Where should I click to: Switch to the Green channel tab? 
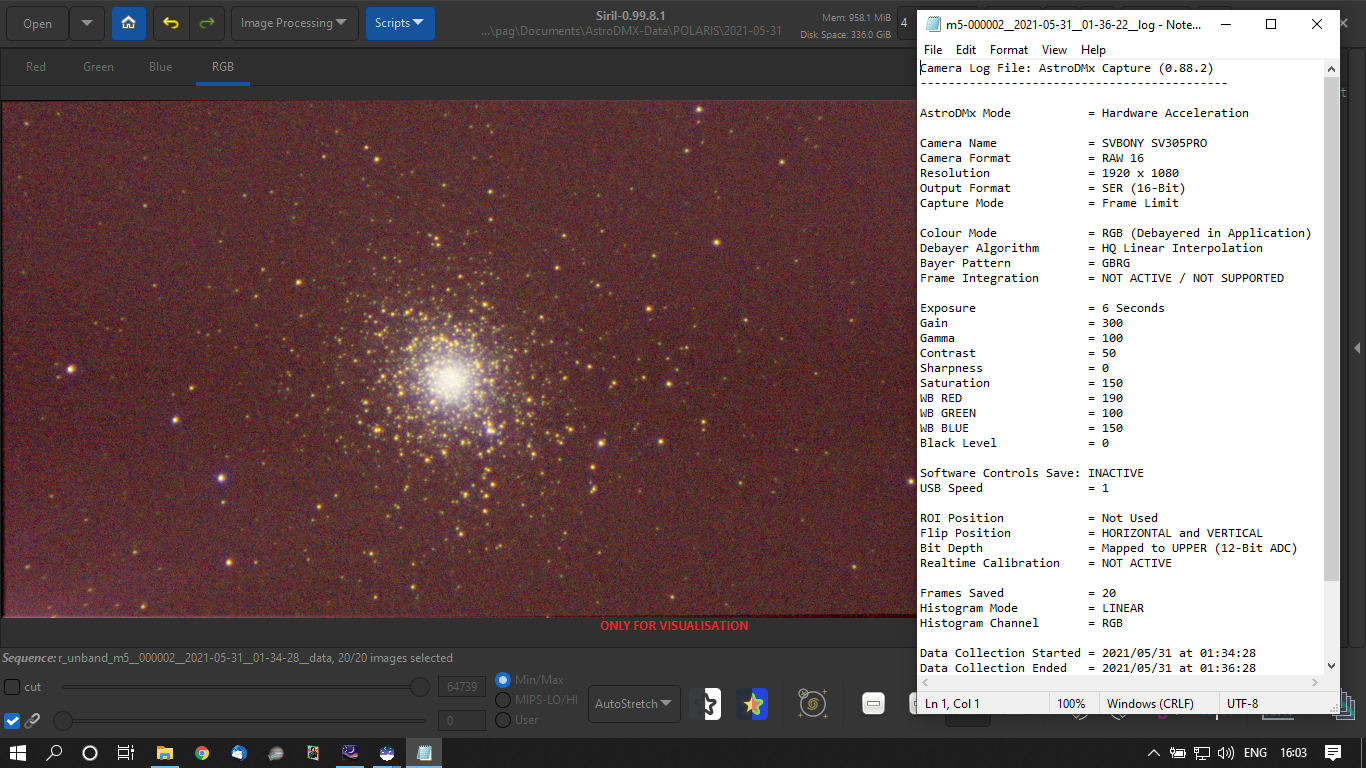point(98,67)
